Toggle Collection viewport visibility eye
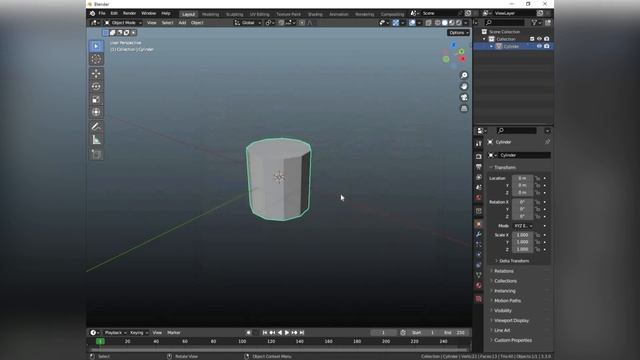 pyautogui.click(x=539, y=39)
